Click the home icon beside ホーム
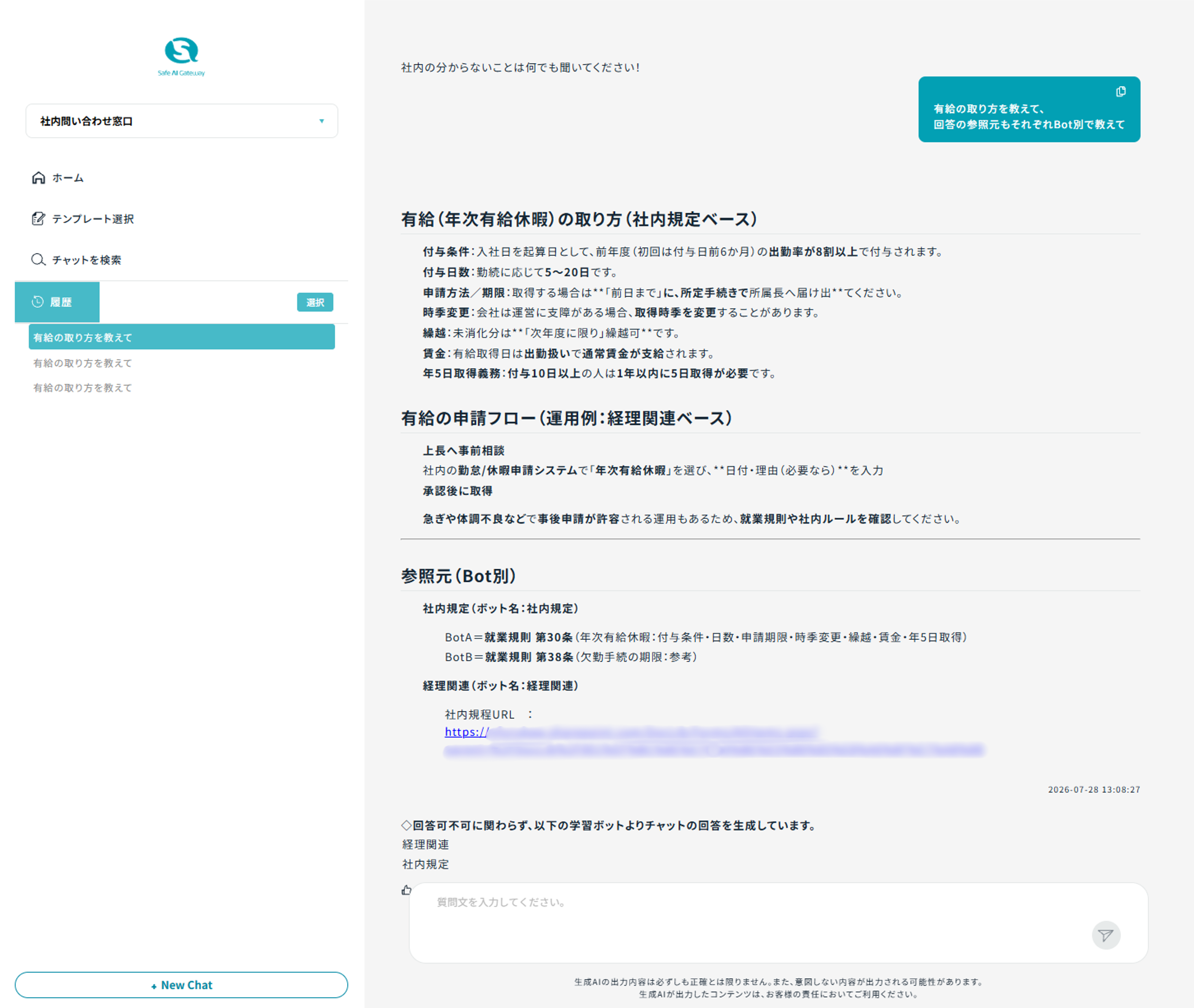The image size is (1194, 1008). pos(38,178)
